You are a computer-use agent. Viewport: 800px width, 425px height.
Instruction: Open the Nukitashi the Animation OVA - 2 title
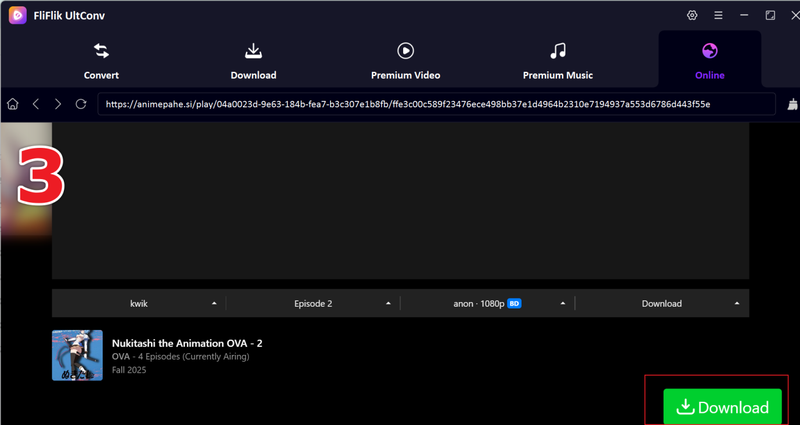click(187, 343)
